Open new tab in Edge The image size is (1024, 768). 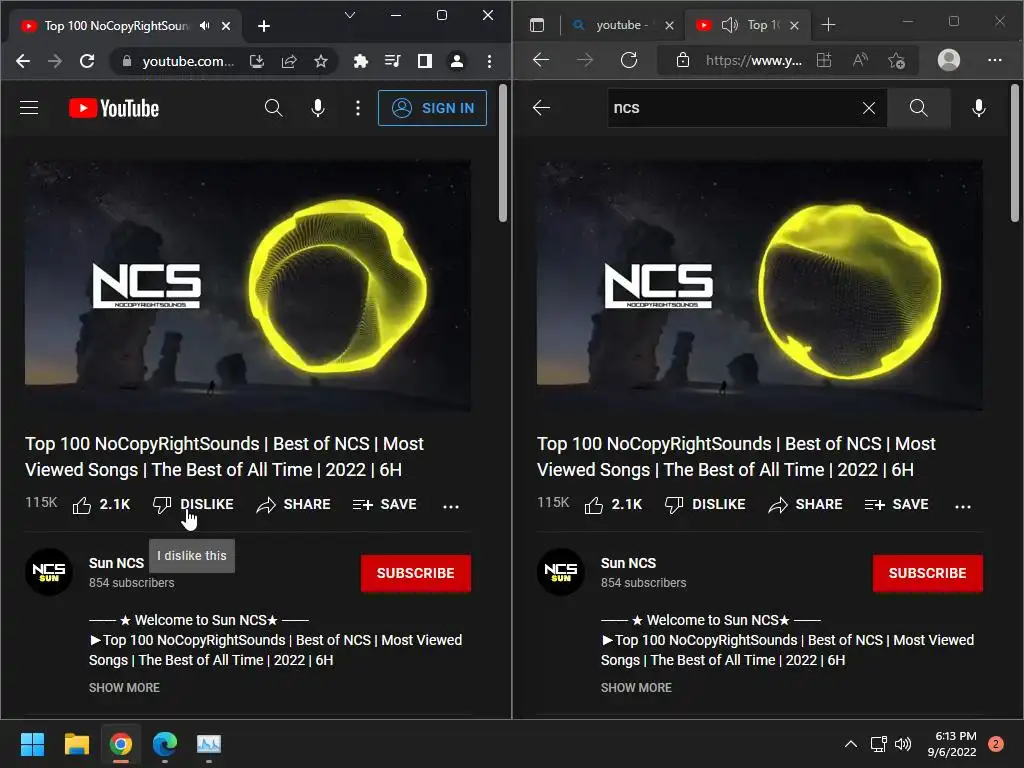[x=828, y=25]
